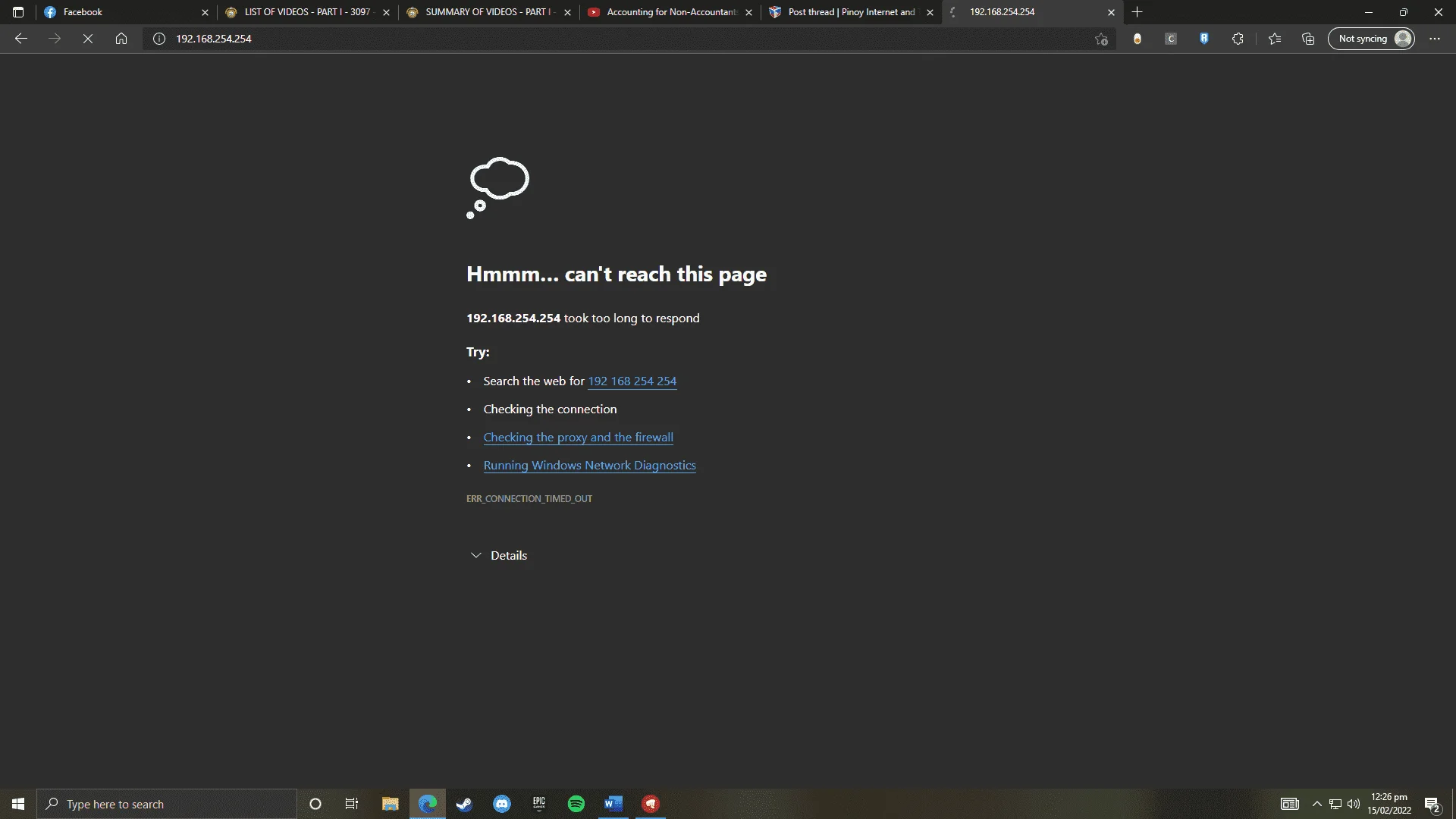Open network status tray icon

[1335, 804]
